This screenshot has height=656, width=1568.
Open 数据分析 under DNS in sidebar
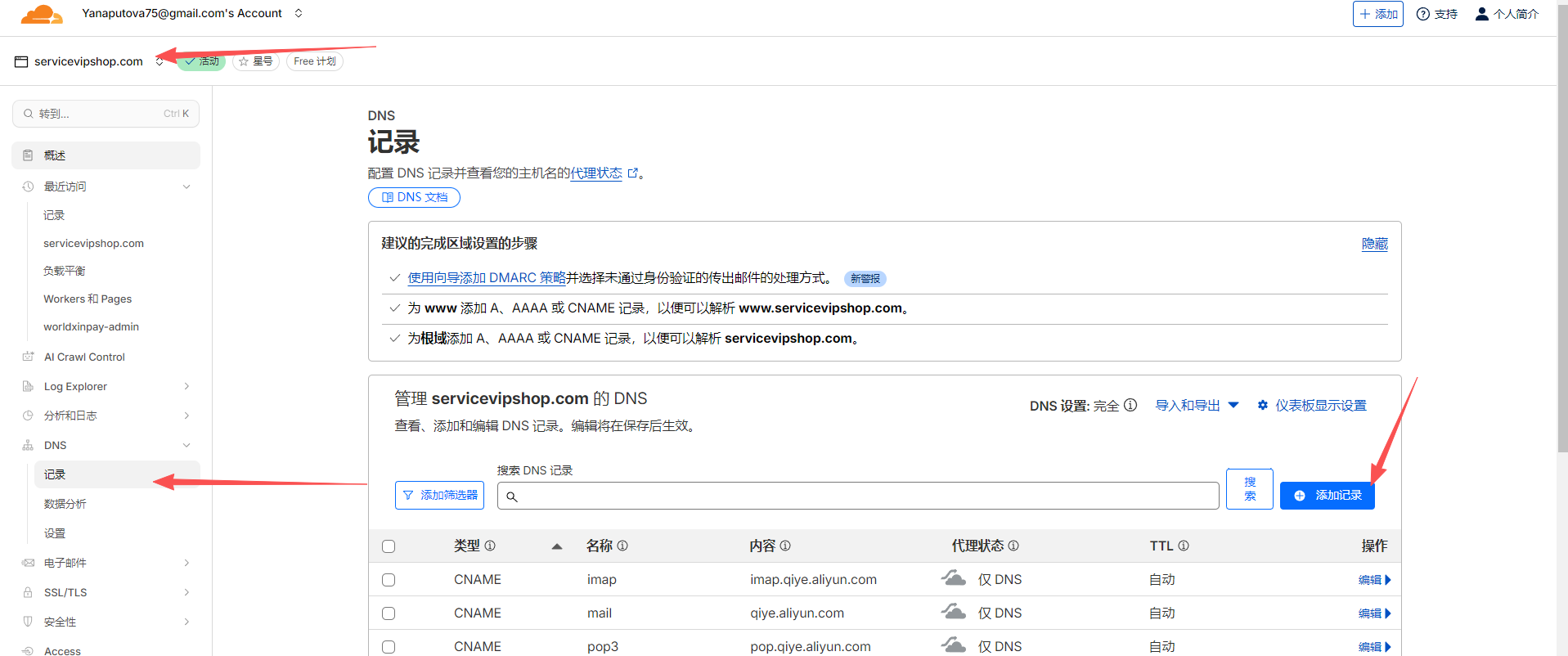coord(65,504)
